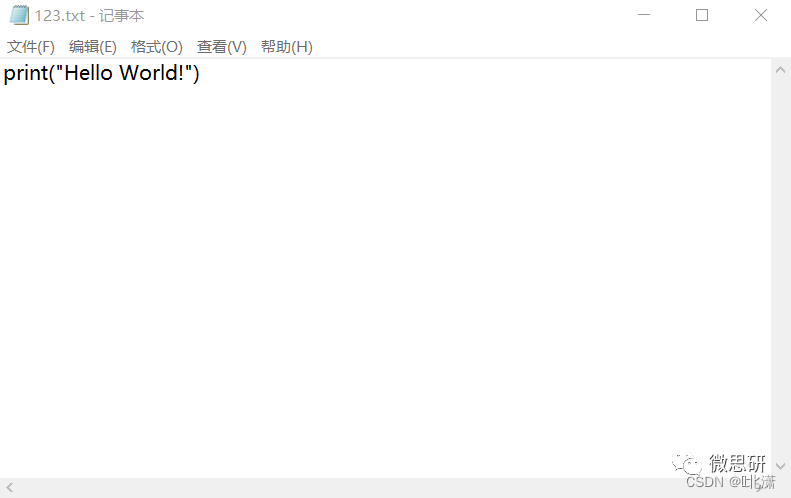Maximize the Notepad window
Image resolution: width=791 pixels, height=498 pixels.
pyautogui.click(x=702, y=16)
